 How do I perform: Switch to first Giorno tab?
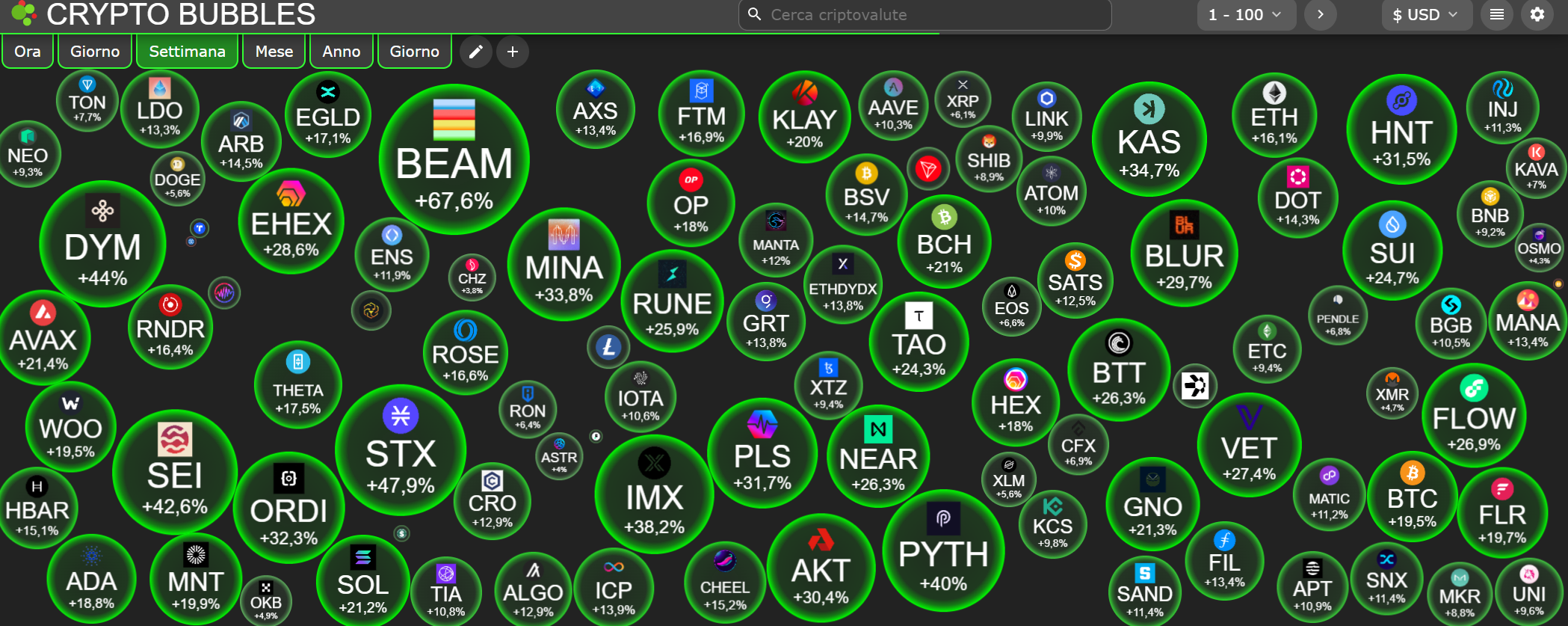point(95,52)
